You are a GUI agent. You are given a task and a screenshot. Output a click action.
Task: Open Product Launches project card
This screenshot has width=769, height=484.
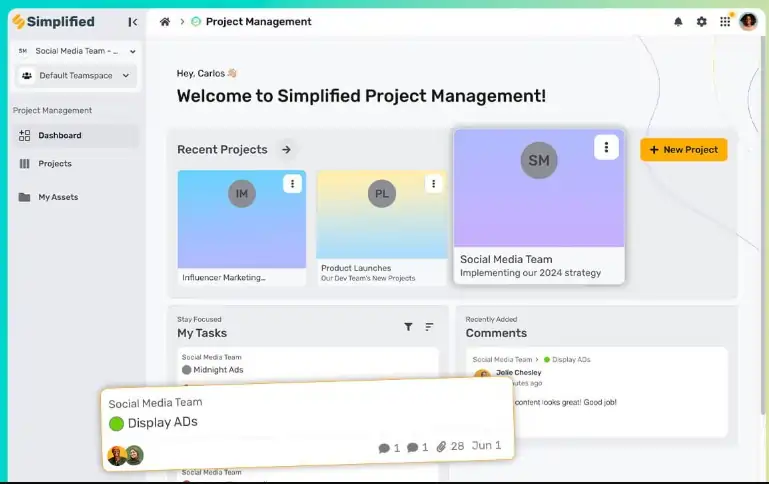point(382,228)
